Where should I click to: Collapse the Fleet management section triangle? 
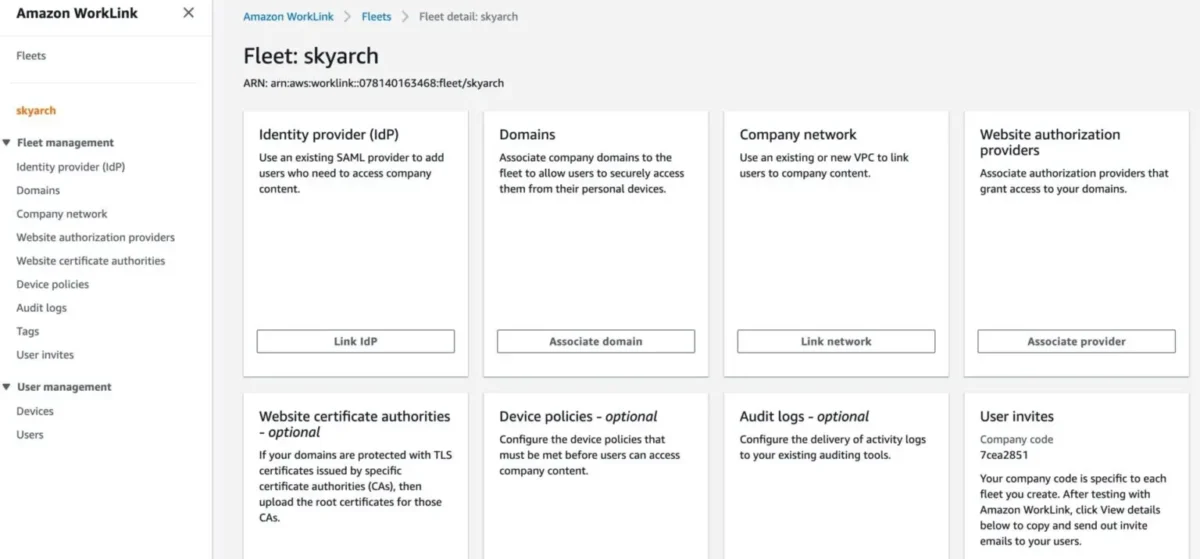[7, 143]
